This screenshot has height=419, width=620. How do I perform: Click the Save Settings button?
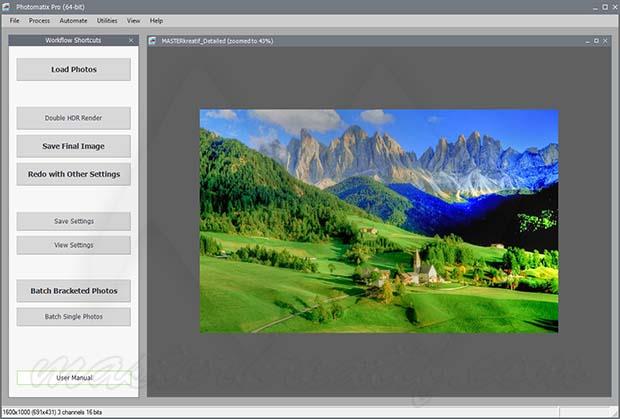click(74, 221)
